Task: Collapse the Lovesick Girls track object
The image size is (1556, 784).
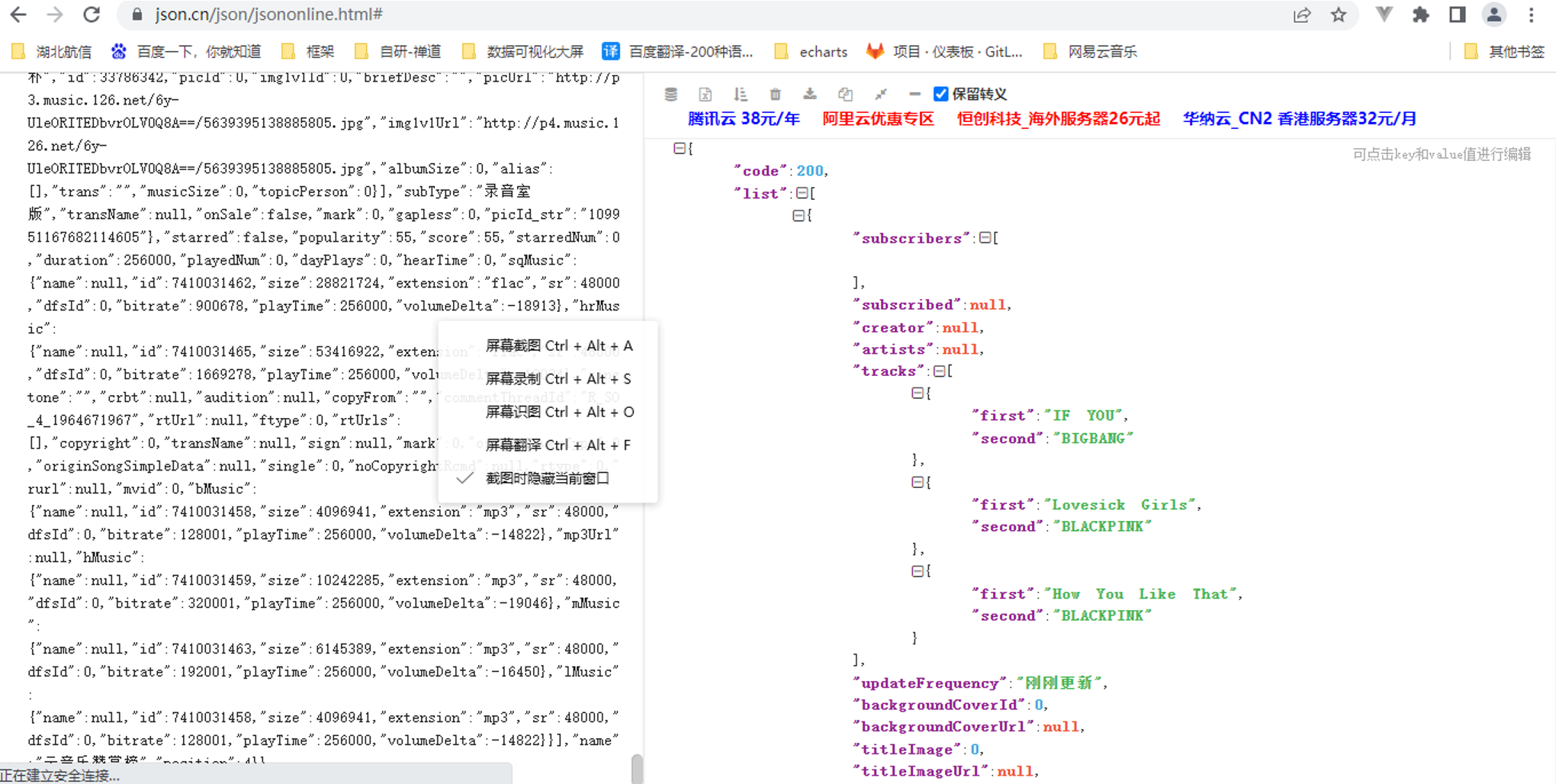Action: [918, 482]
